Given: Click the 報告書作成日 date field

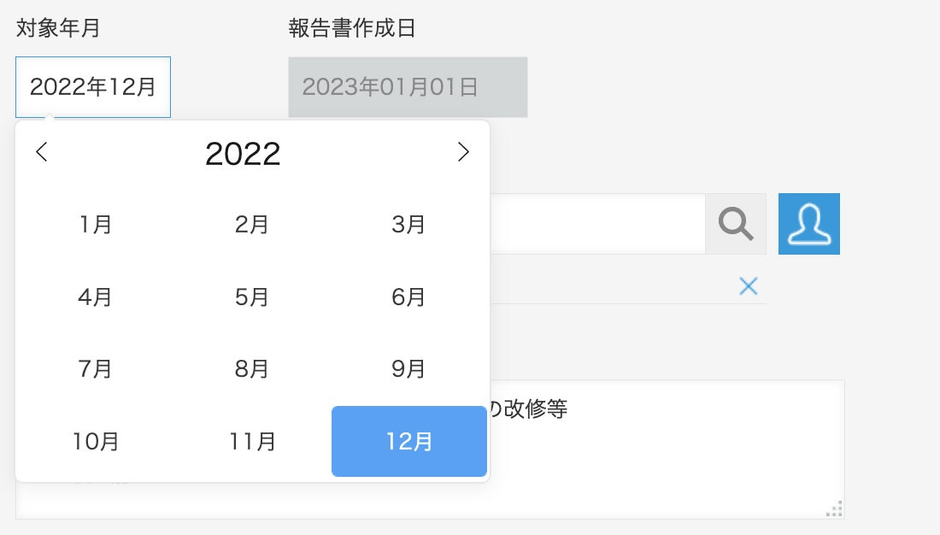Looking at the screenshot, I should (407, 87).
